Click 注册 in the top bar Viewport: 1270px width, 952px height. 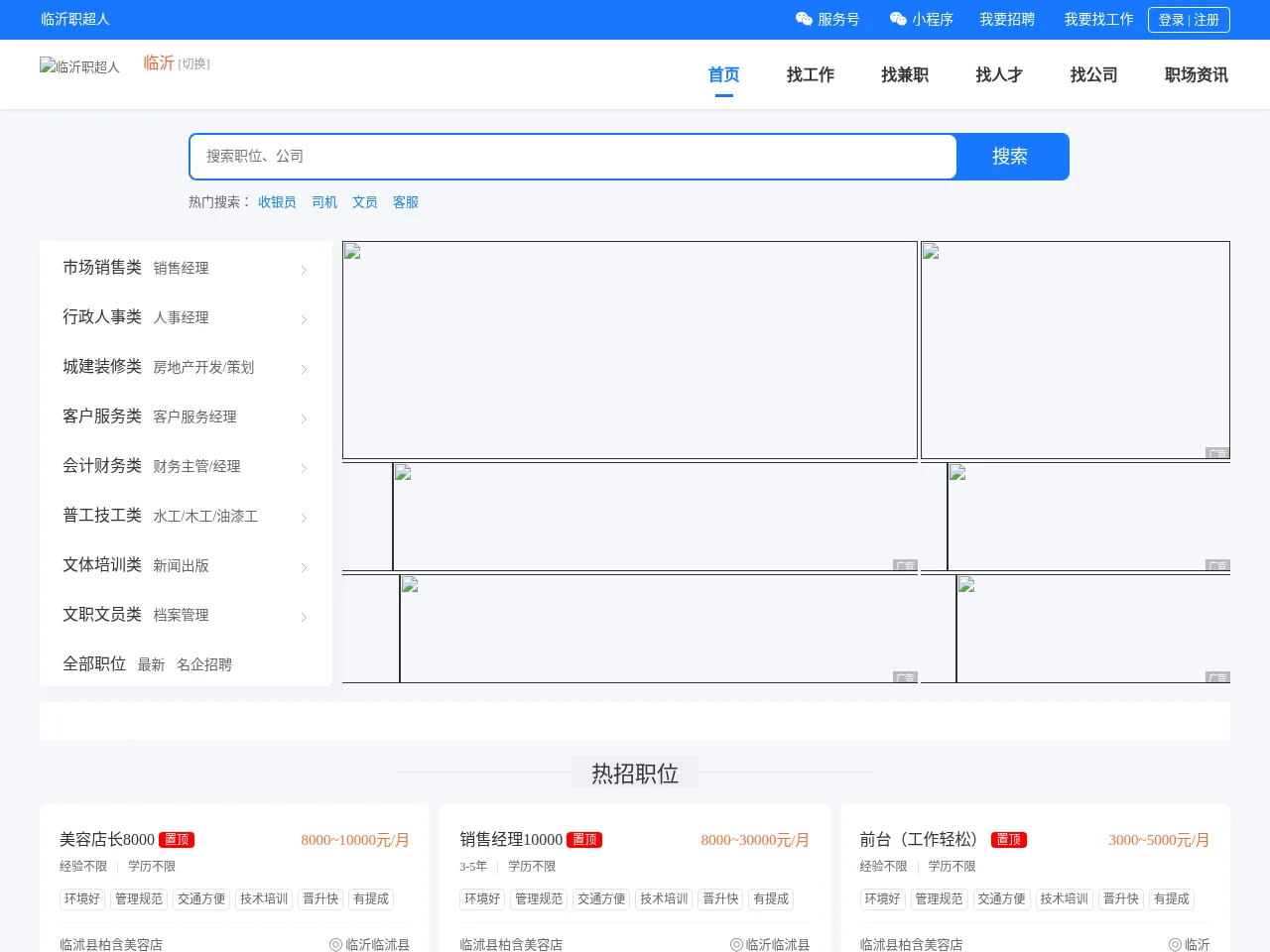click(1206, 20)
